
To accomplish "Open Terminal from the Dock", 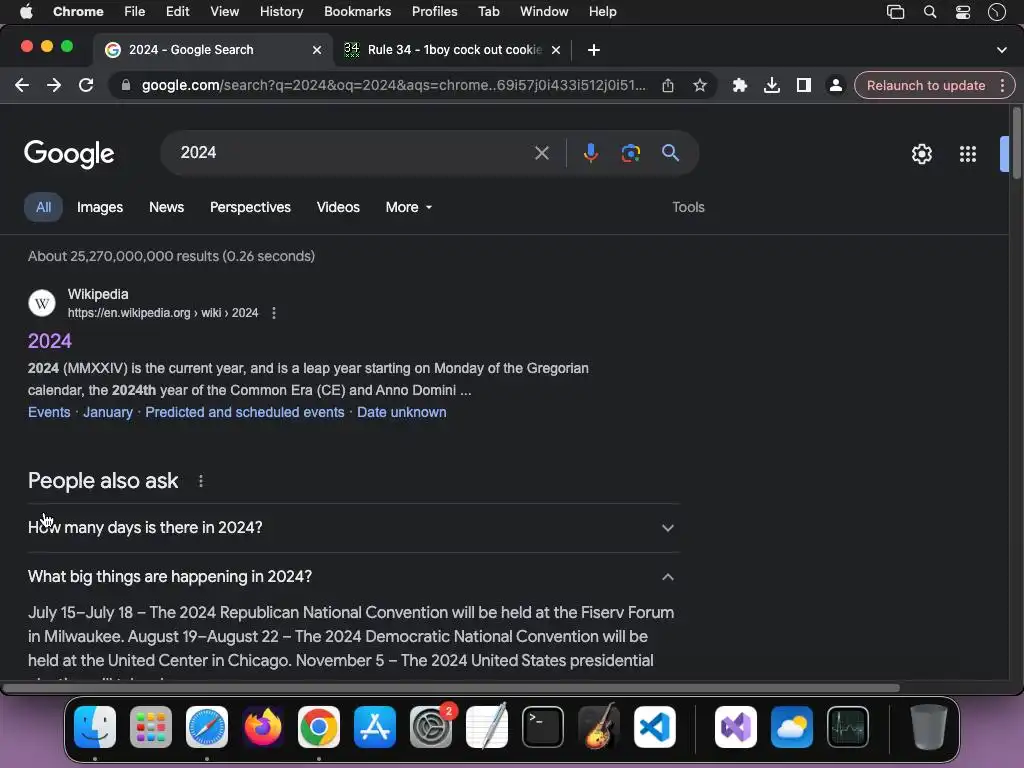I will [x=543, y=727].
